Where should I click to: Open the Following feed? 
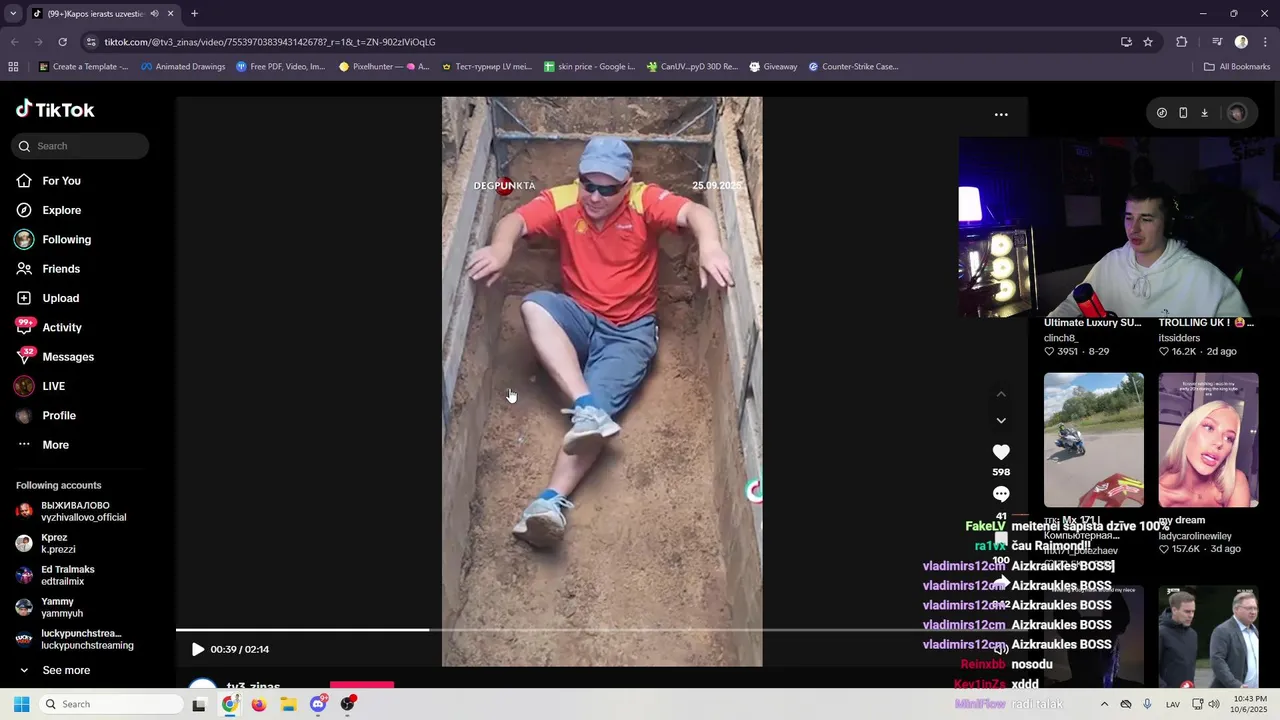pyautogui.click(x=53, y=240)
